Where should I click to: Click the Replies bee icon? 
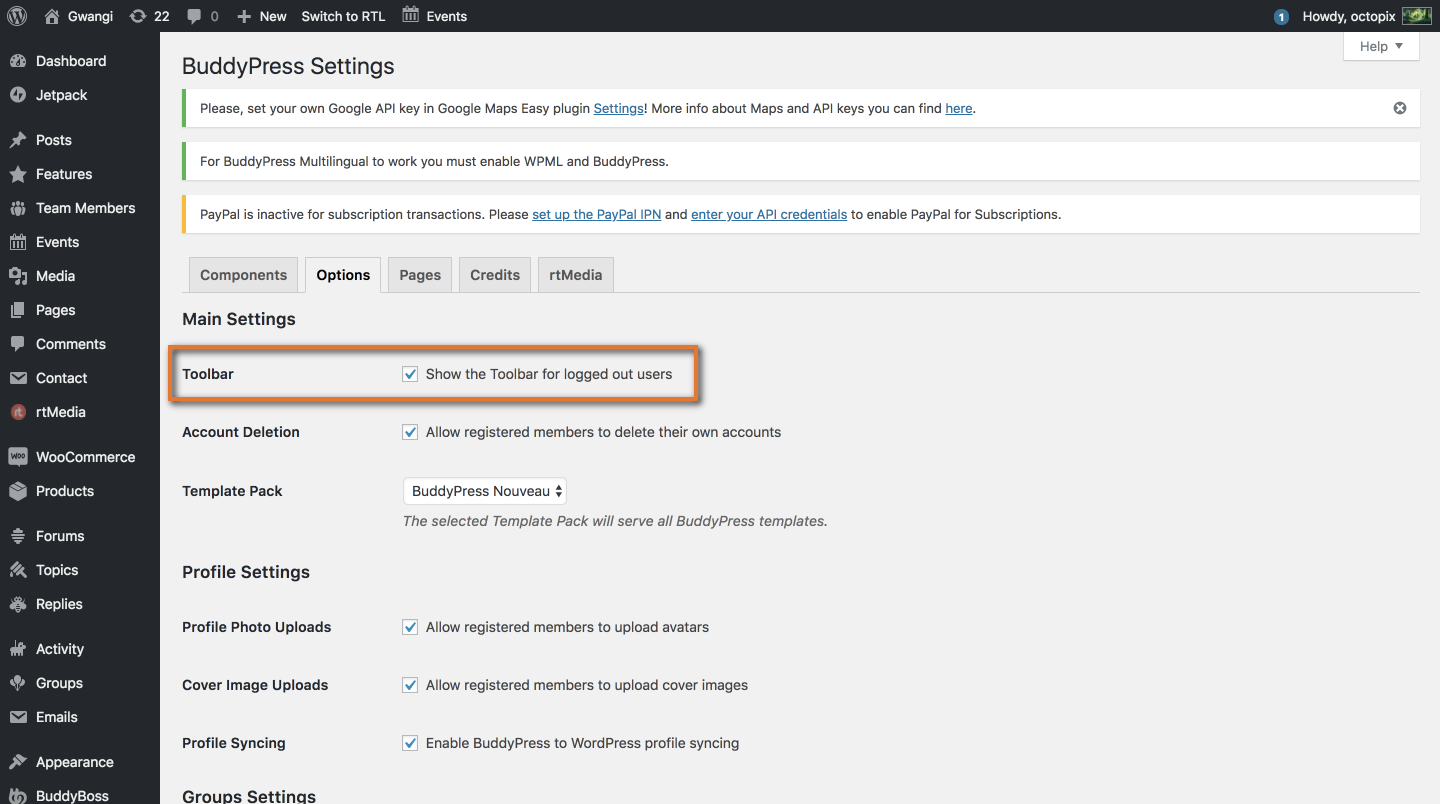18,604
